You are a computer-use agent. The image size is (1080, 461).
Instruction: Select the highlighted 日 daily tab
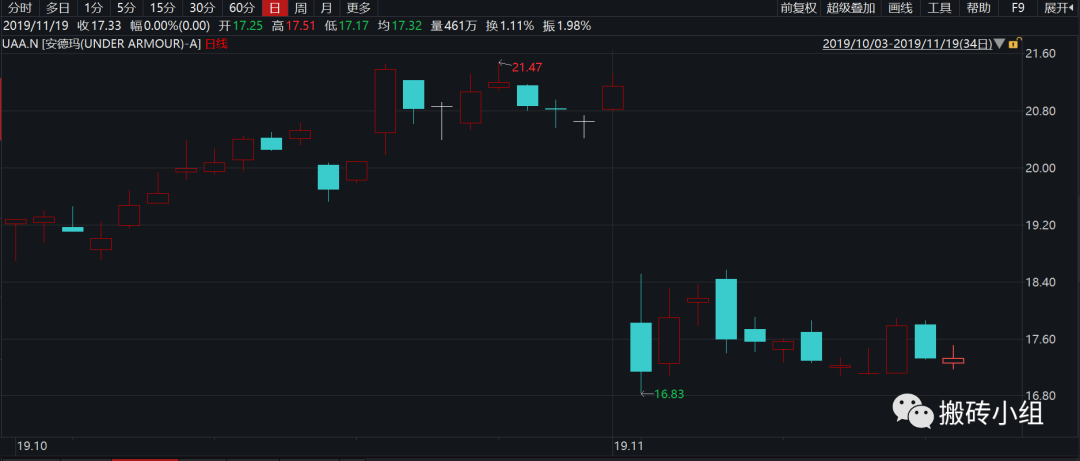[275, 8]
